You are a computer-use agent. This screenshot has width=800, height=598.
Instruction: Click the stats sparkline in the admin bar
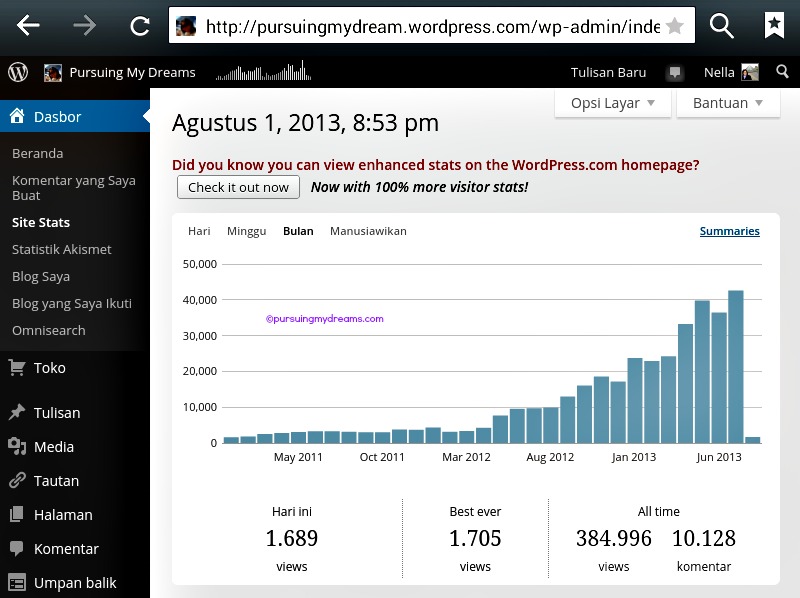(264, 72)
